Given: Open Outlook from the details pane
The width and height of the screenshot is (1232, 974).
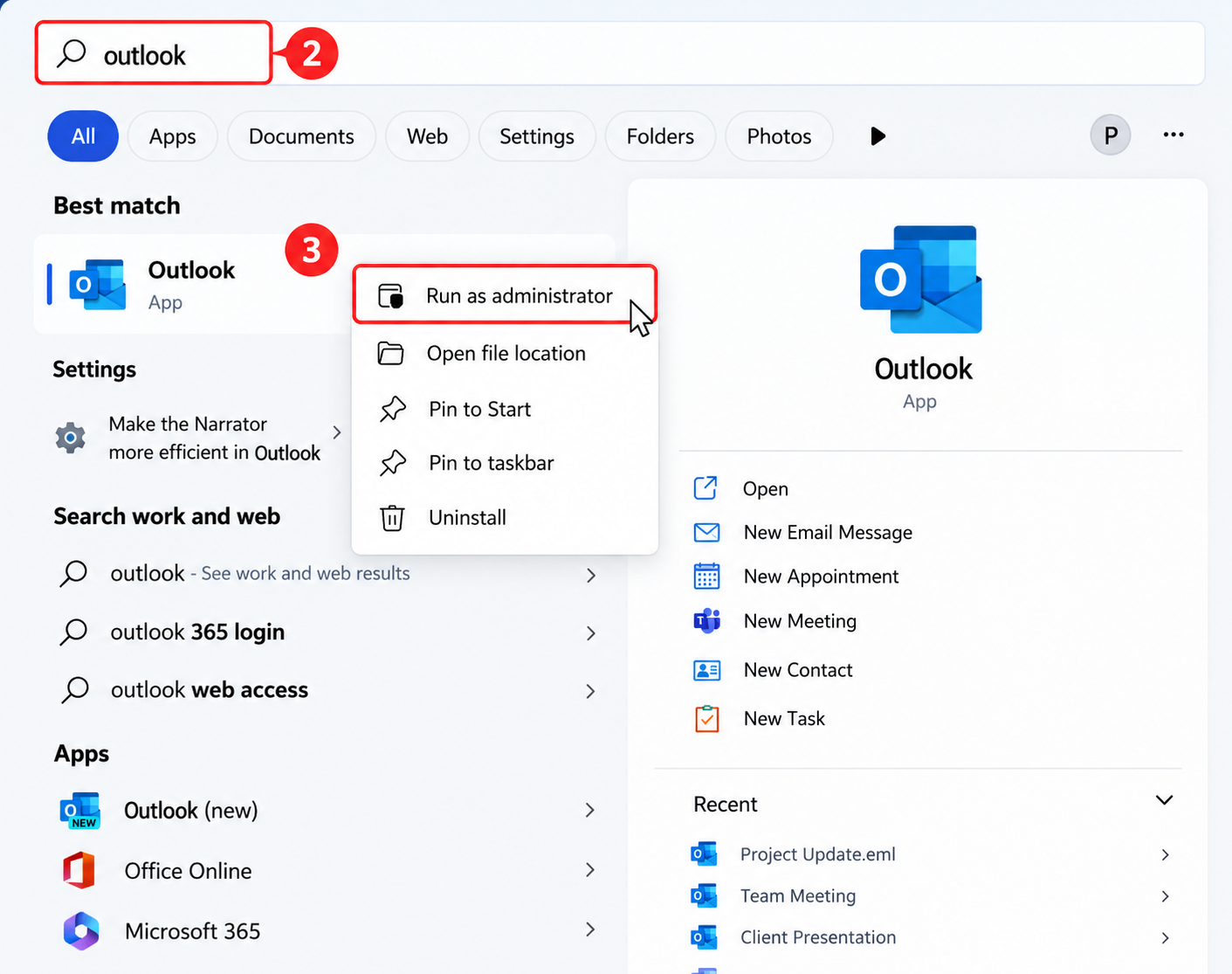Looking at the screenshot, I should [x=765, y=489].
